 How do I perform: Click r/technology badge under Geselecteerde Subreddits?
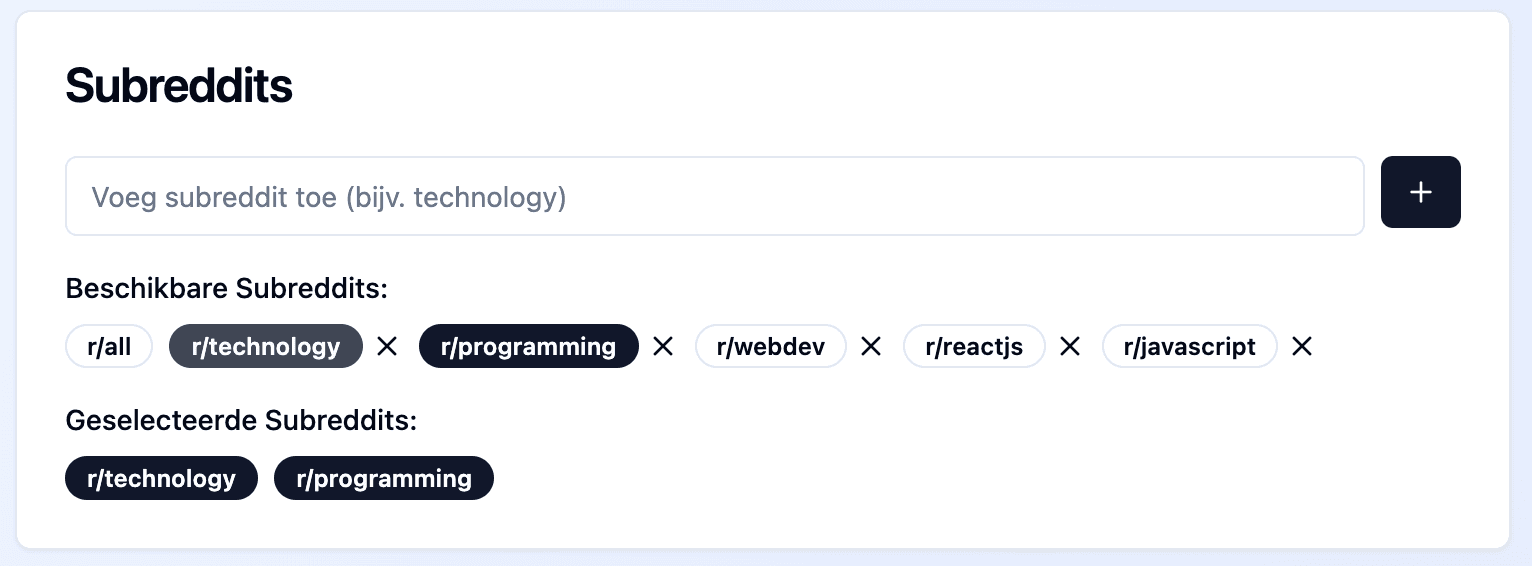click(x=161, y=478)
